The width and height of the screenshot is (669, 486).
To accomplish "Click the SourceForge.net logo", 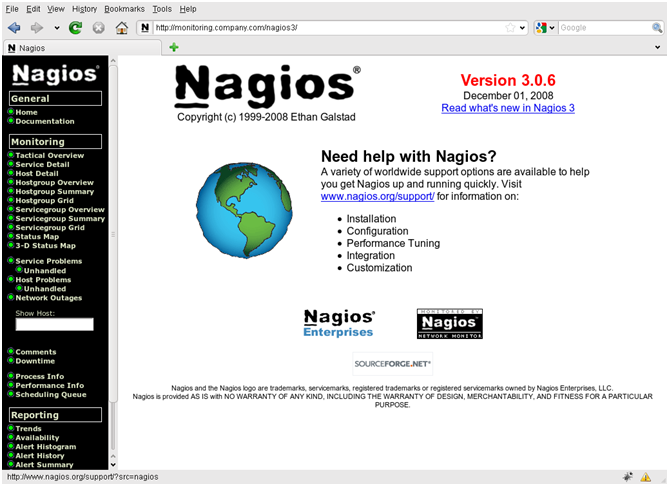I will (x=393, y=364).
